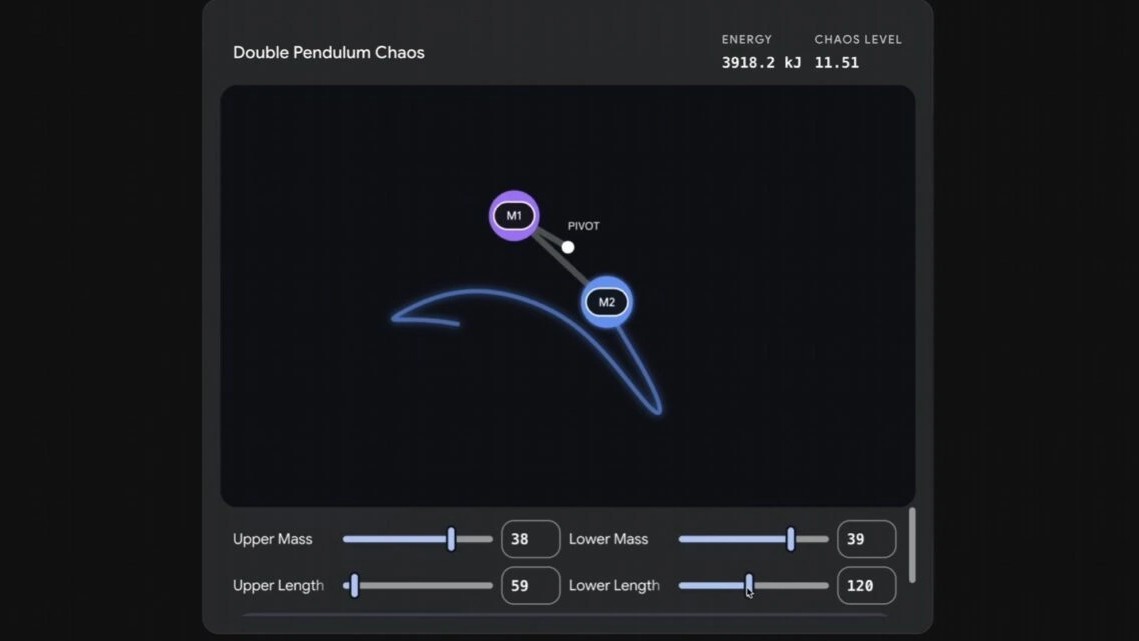Click the purple M1 pendulum mass

[x=514, y=216]
